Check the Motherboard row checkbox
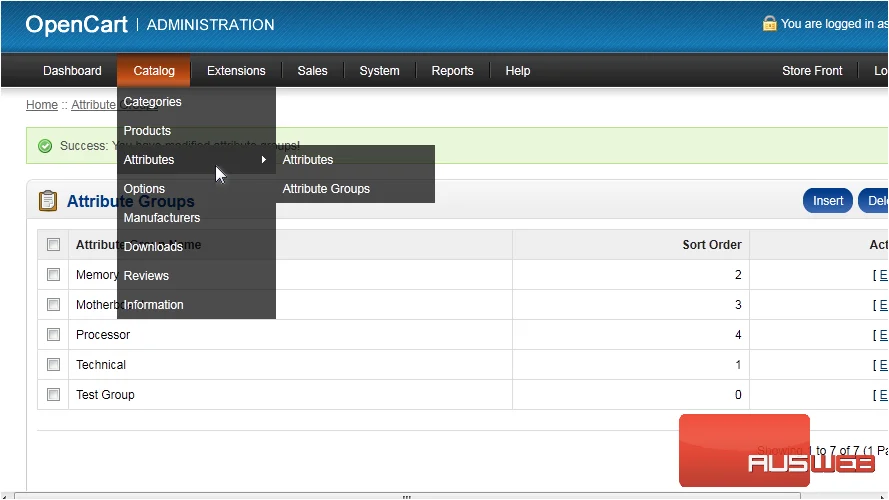The width and height of the screenshot is (889, 500). pos(53,304)
